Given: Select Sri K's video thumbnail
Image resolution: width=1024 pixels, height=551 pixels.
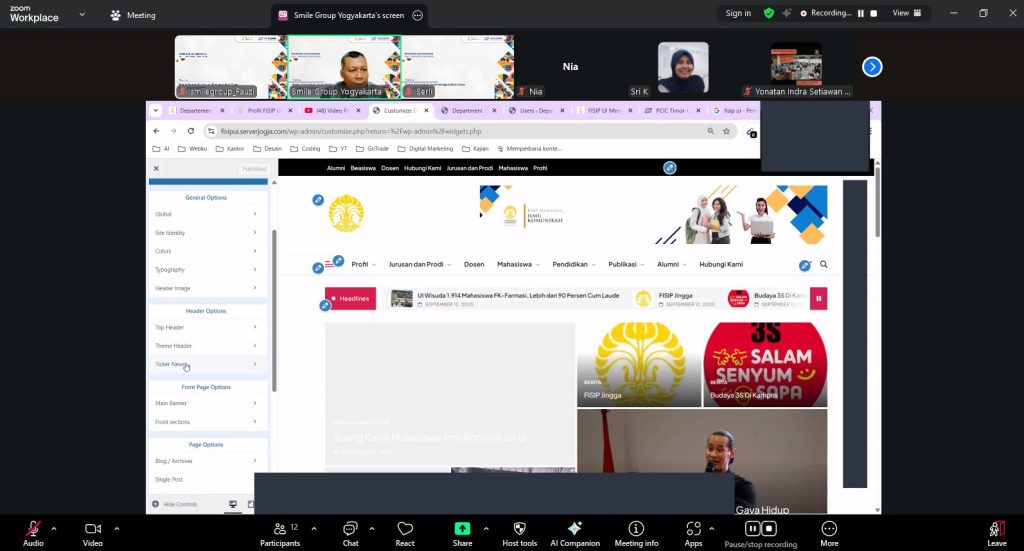Looking at the screenshot, I should pos(683,67).
